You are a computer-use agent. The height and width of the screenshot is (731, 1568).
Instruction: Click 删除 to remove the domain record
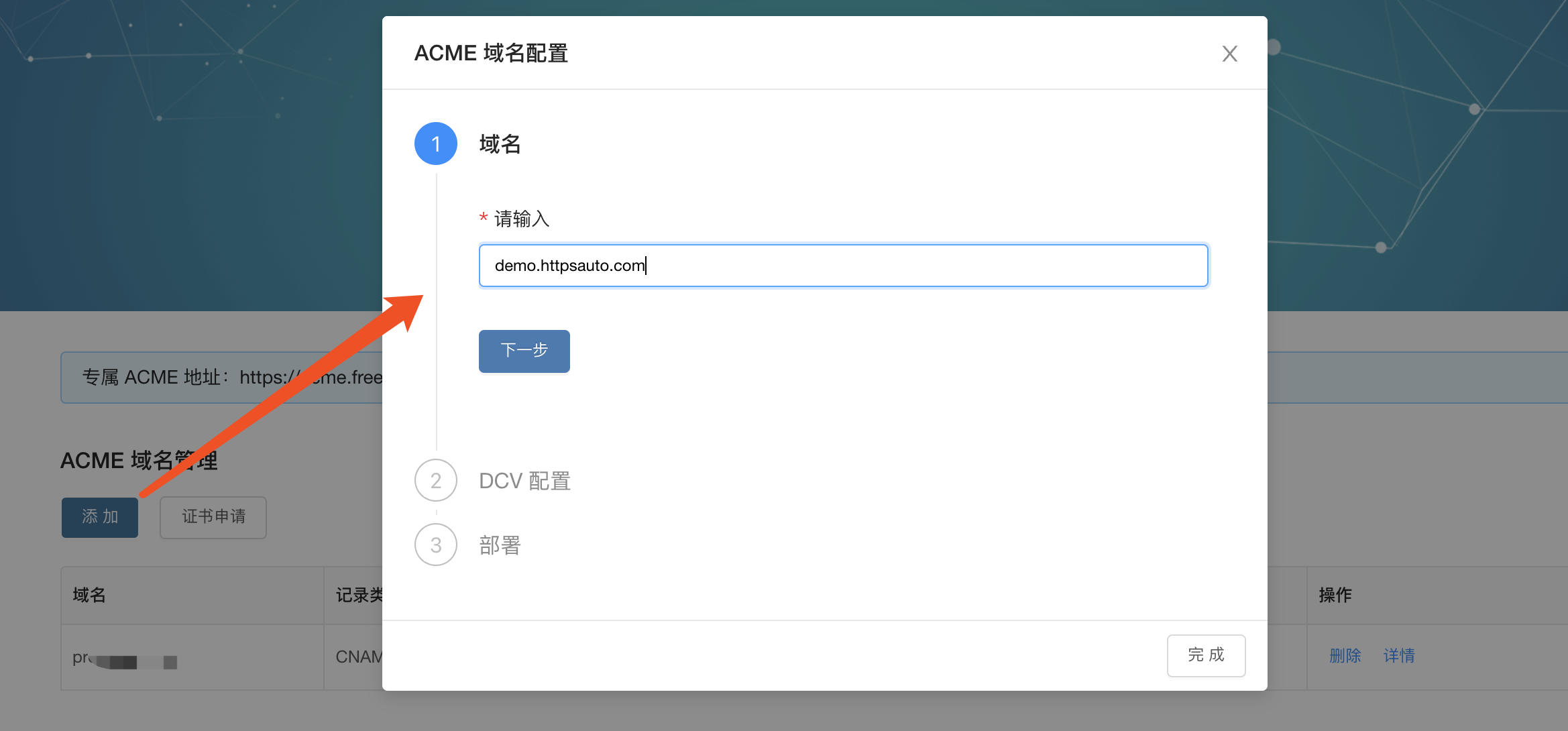(1345, 656)
